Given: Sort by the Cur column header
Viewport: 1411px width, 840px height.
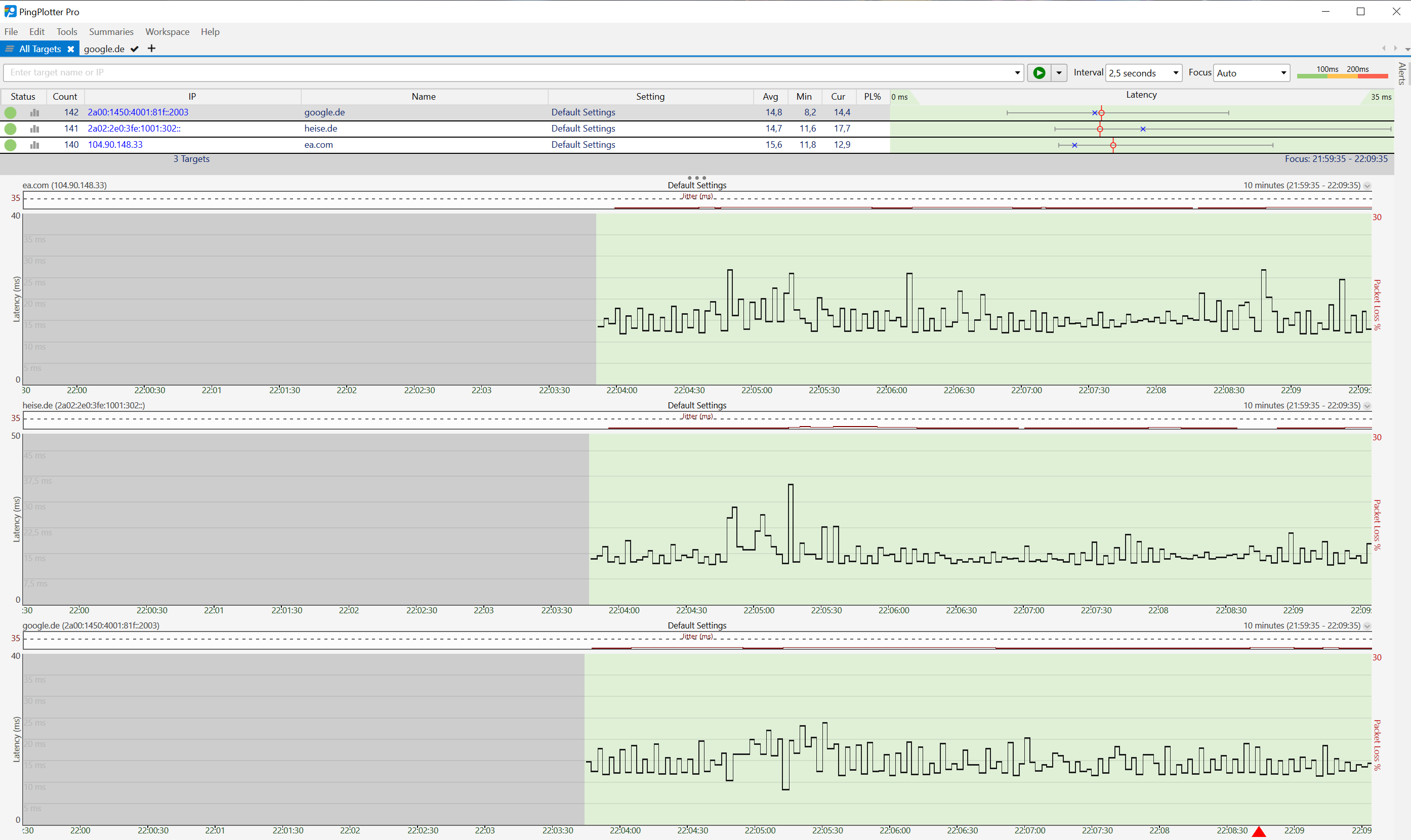Looking at the screenshot, I should point(838,96).
